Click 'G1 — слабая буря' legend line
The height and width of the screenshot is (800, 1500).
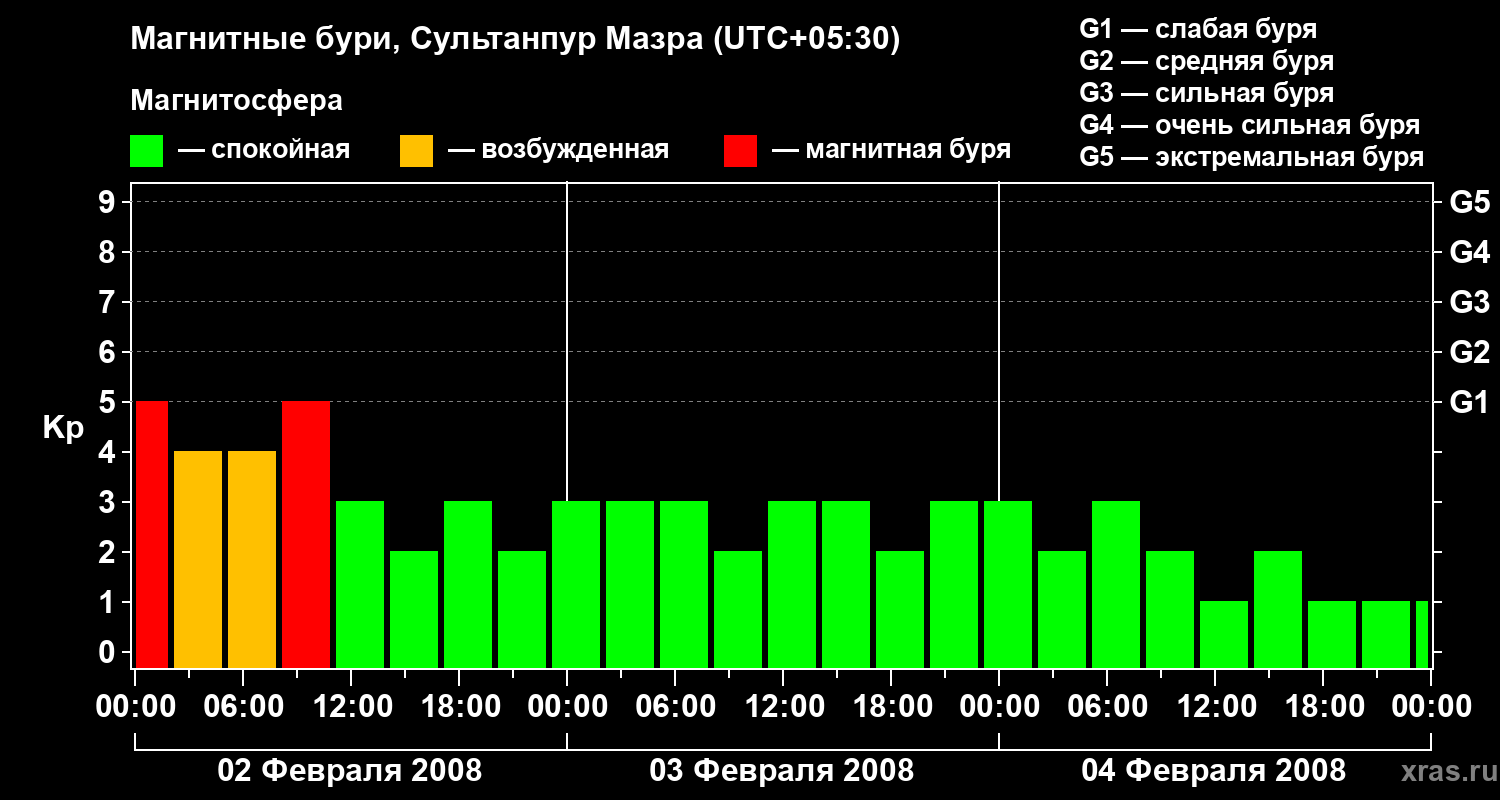point(1198,28)
